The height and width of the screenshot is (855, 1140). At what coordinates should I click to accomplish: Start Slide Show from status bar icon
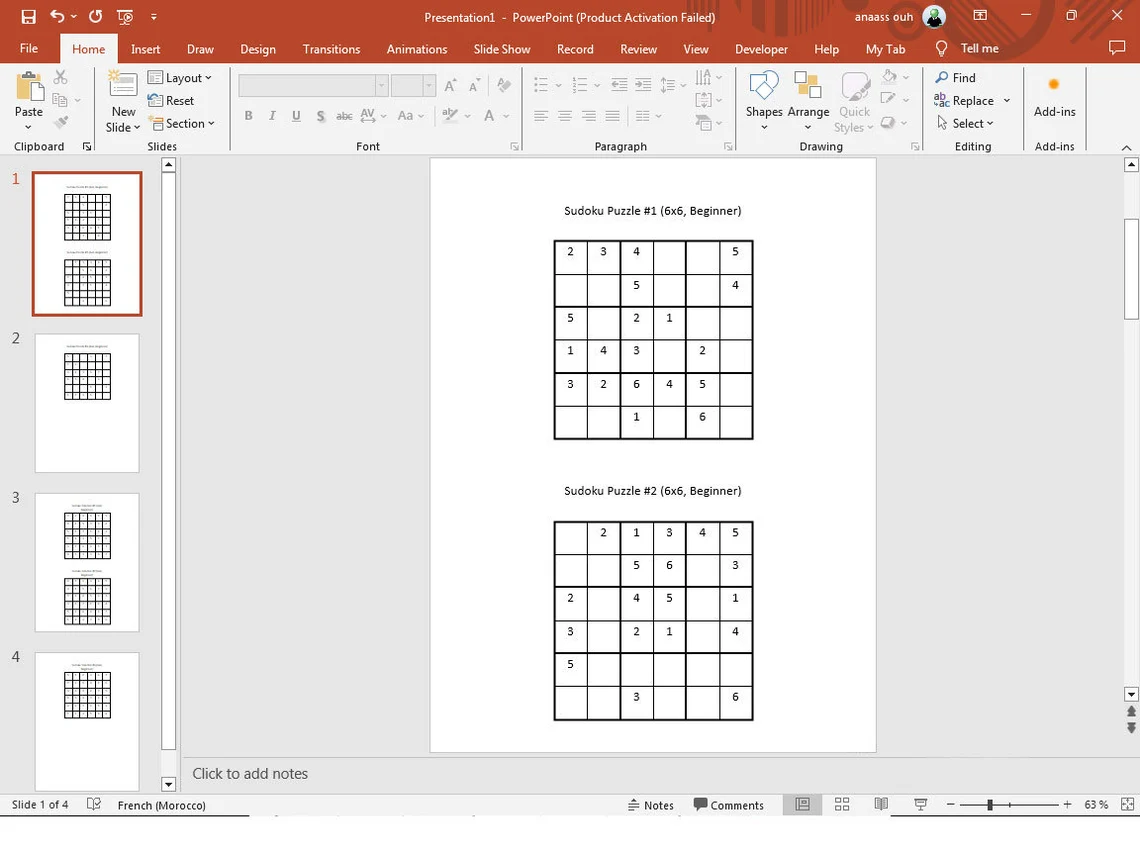920,804
